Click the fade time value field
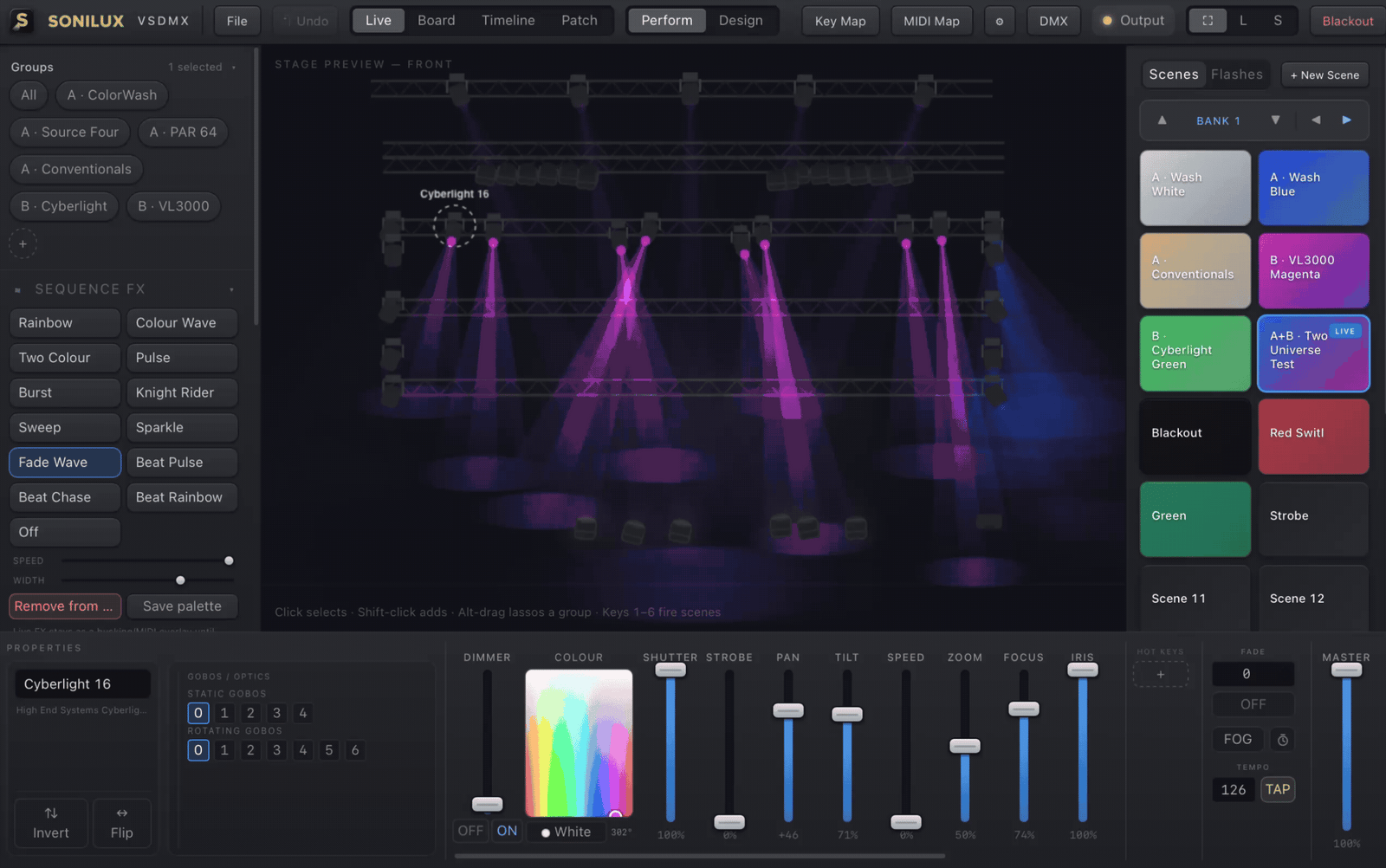1386x868 pixels. pos(1253,674)
